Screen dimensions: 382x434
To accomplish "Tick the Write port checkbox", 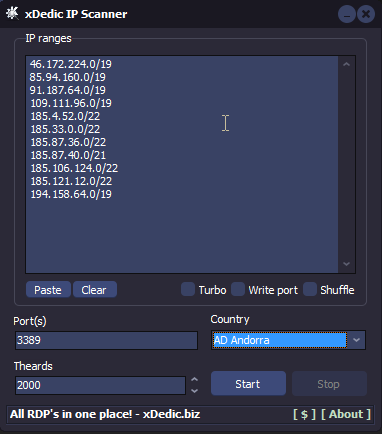I will pos(238,289).
